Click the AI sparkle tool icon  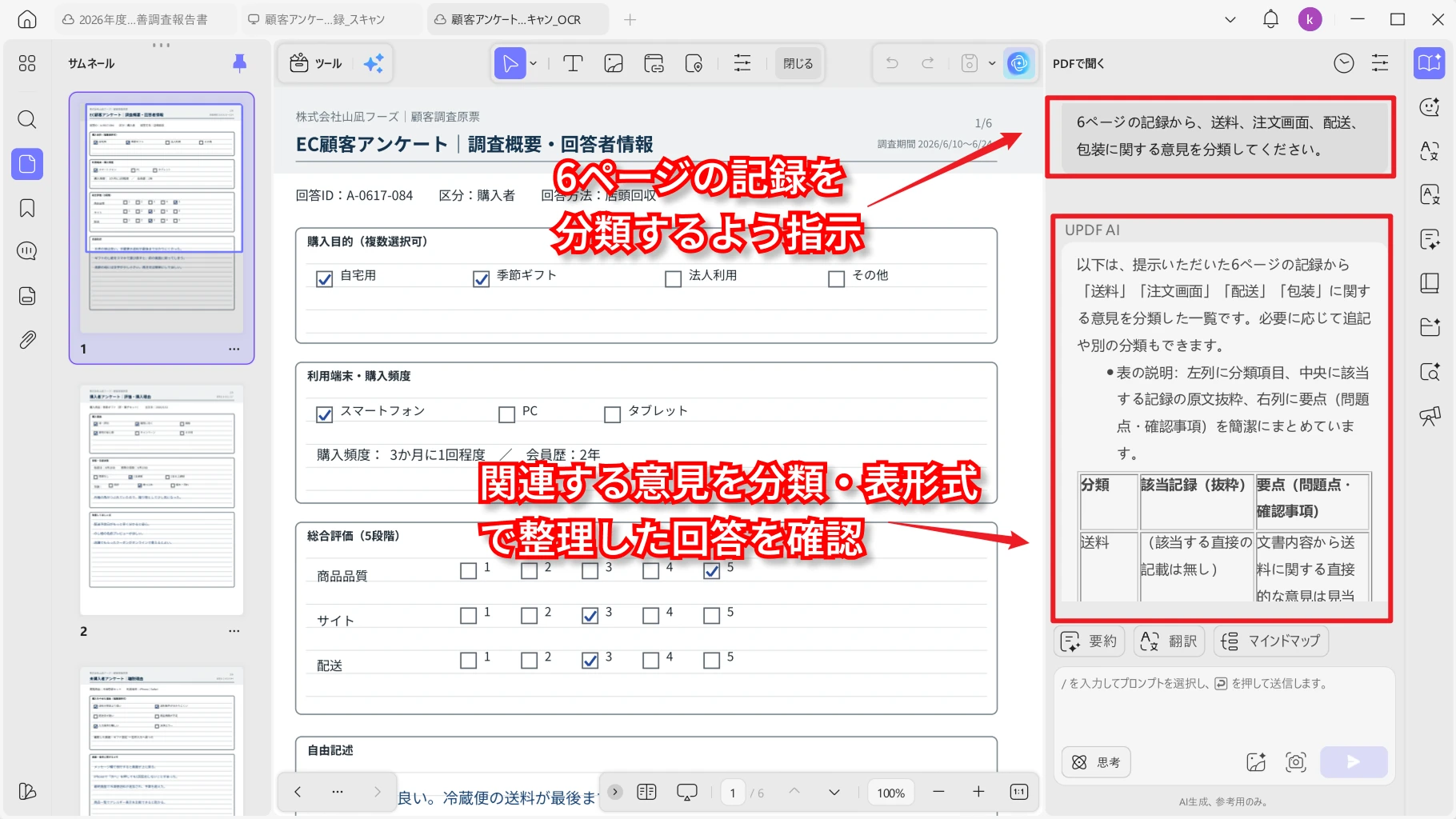pos(373,63)
